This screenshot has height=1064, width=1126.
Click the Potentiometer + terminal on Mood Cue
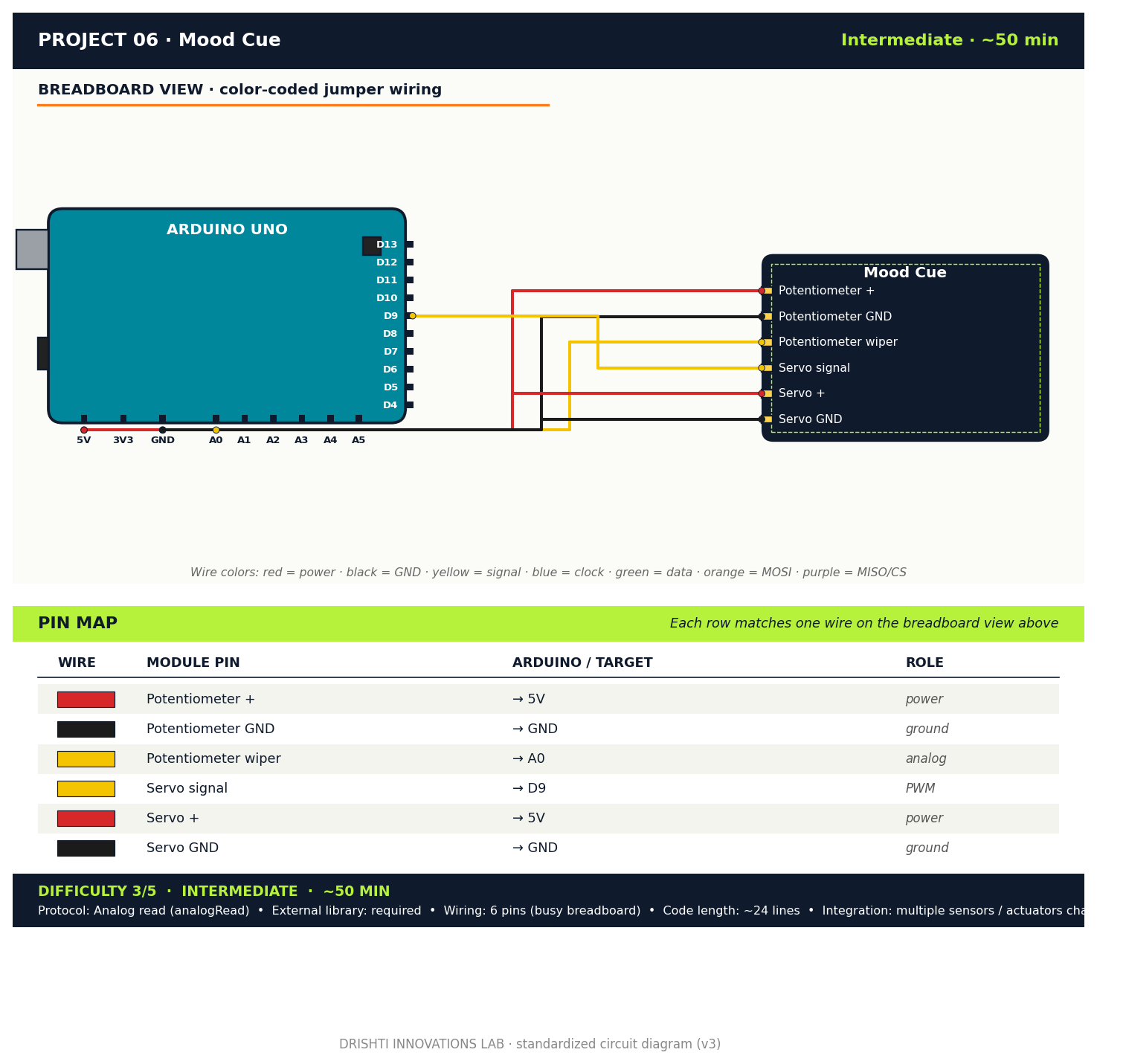(x=762, y=291)
